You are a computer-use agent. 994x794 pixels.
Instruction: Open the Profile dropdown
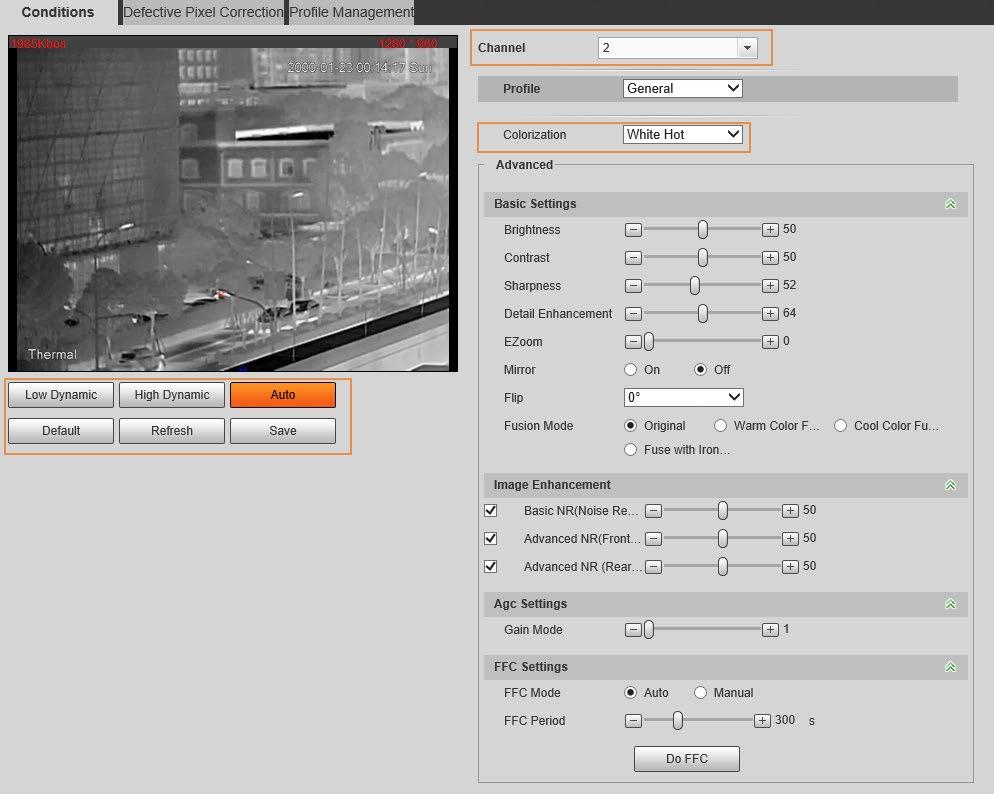click(x=683, y=88)
